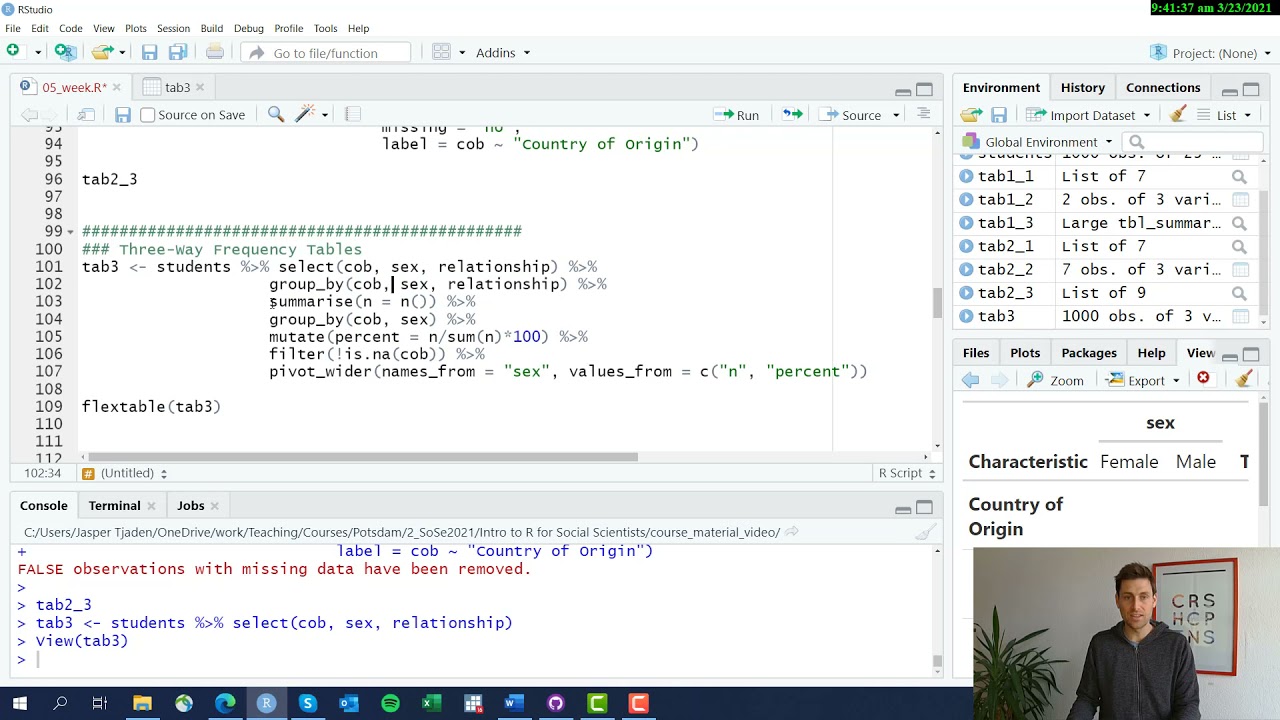This screenshot has height=720, width=1280.
Task: View current working directory arrow icon
Action: coord(792,532)
